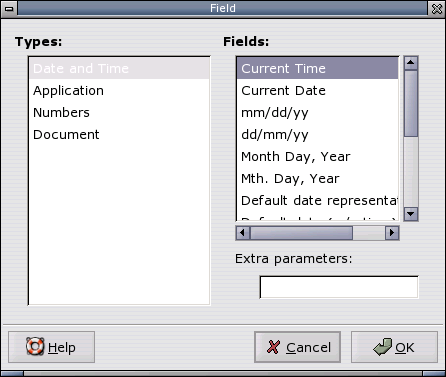Select Default date representation field

coord(317,201)
